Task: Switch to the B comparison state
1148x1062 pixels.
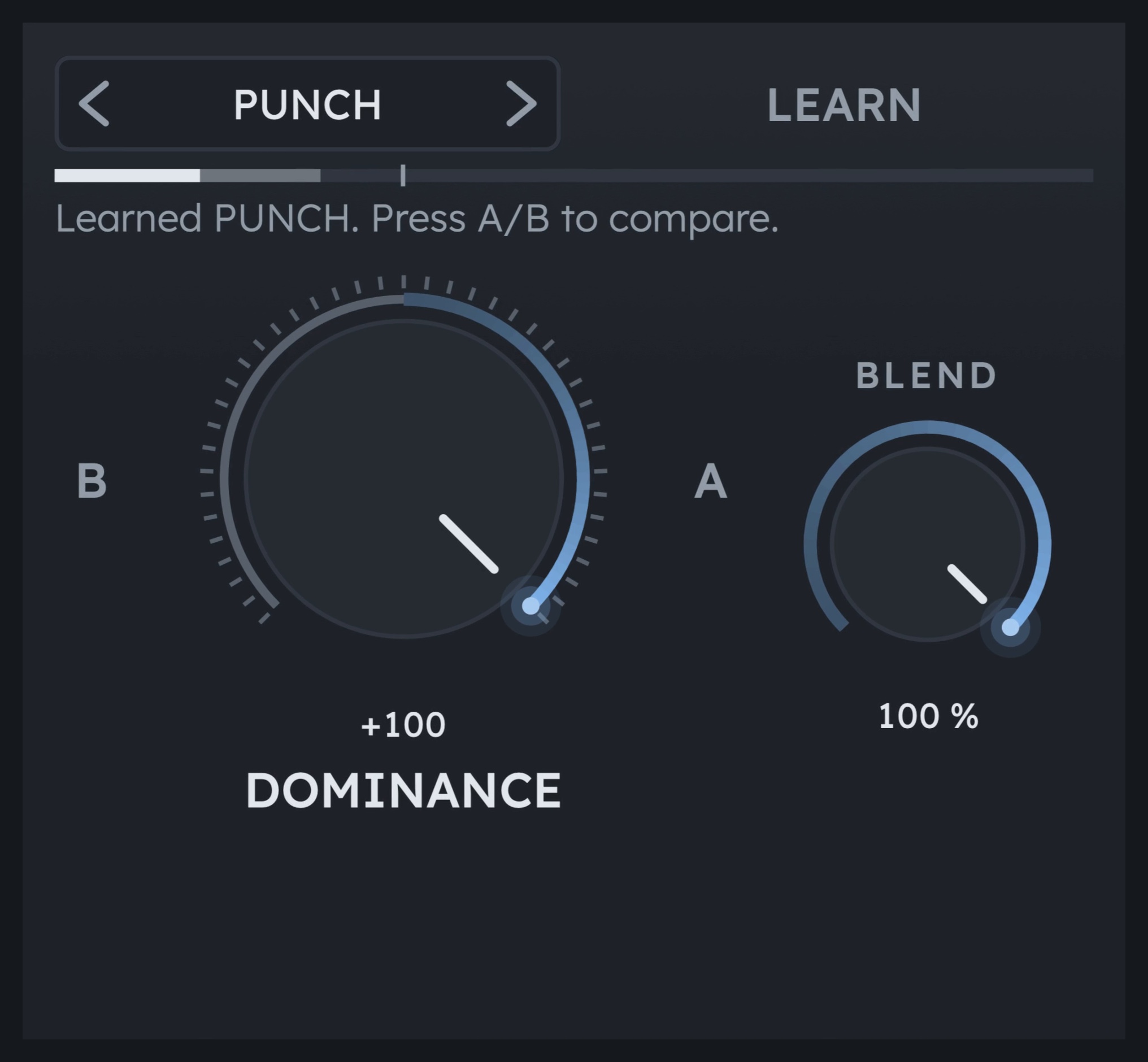Action: coord(92,480)
